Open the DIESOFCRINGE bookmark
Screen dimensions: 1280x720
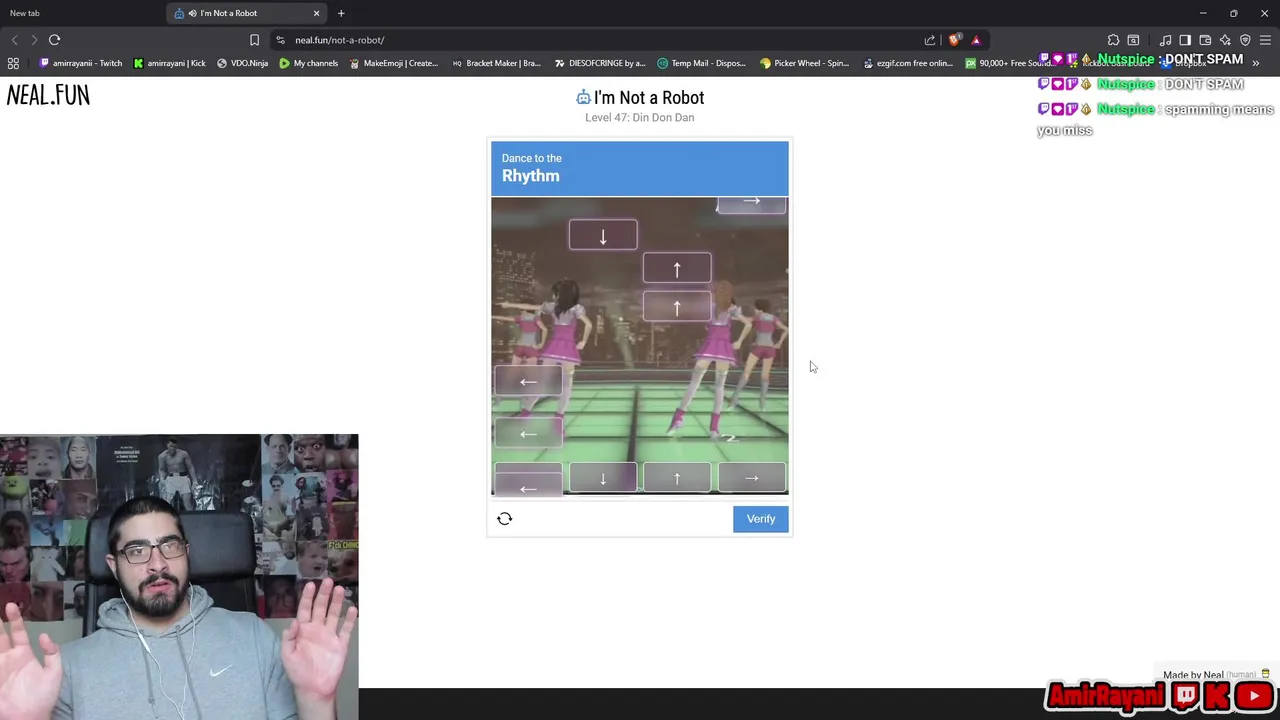[x=600, y=63]
